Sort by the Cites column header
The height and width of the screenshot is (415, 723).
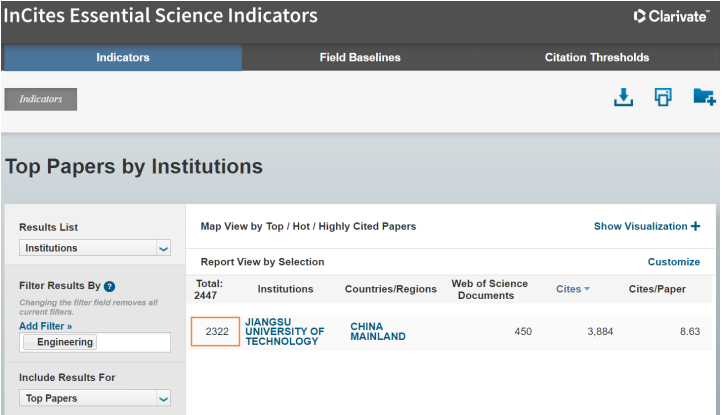(569, 289)
